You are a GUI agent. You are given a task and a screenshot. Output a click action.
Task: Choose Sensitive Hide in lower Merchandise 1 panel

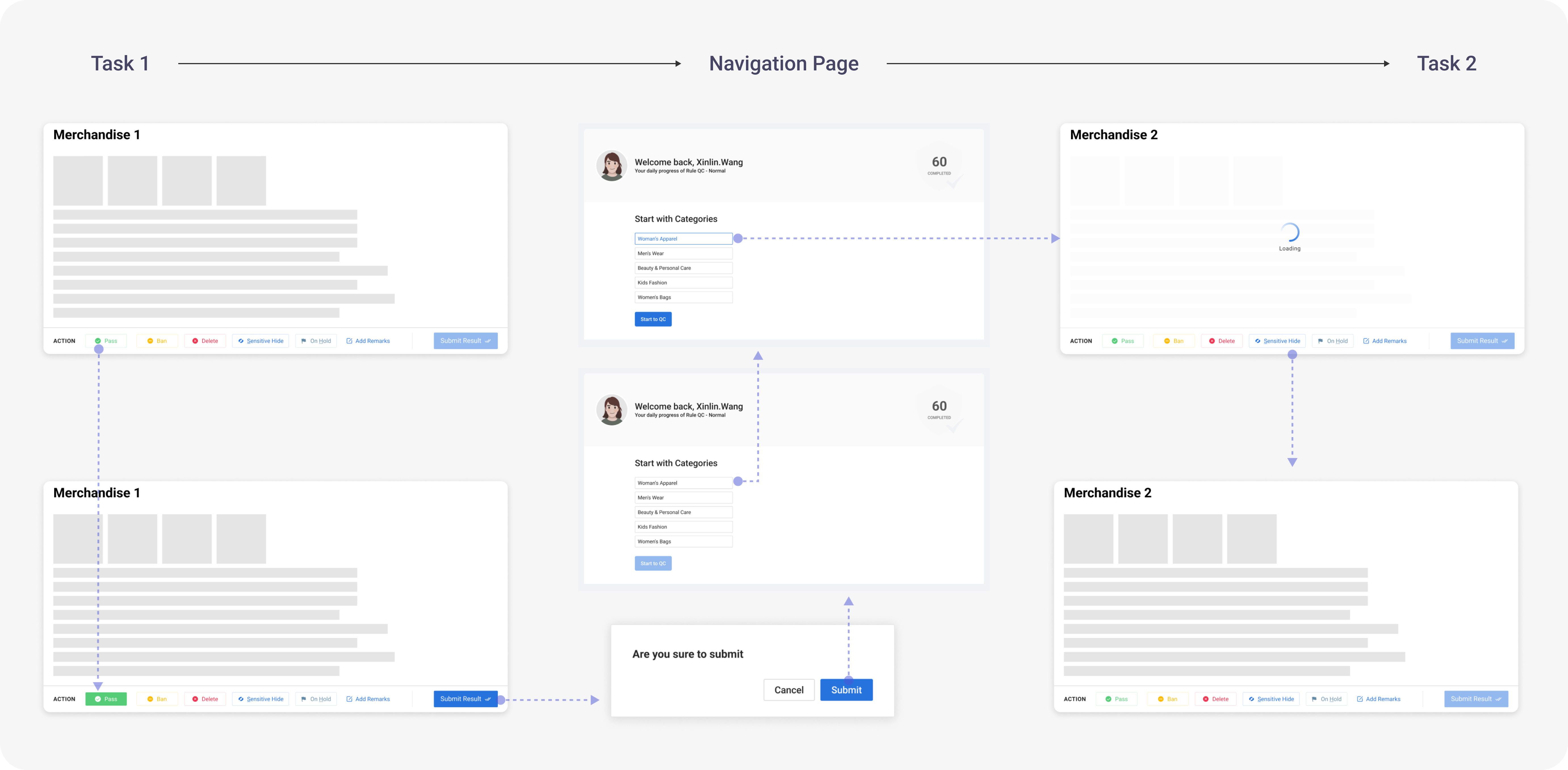[261, 699]
